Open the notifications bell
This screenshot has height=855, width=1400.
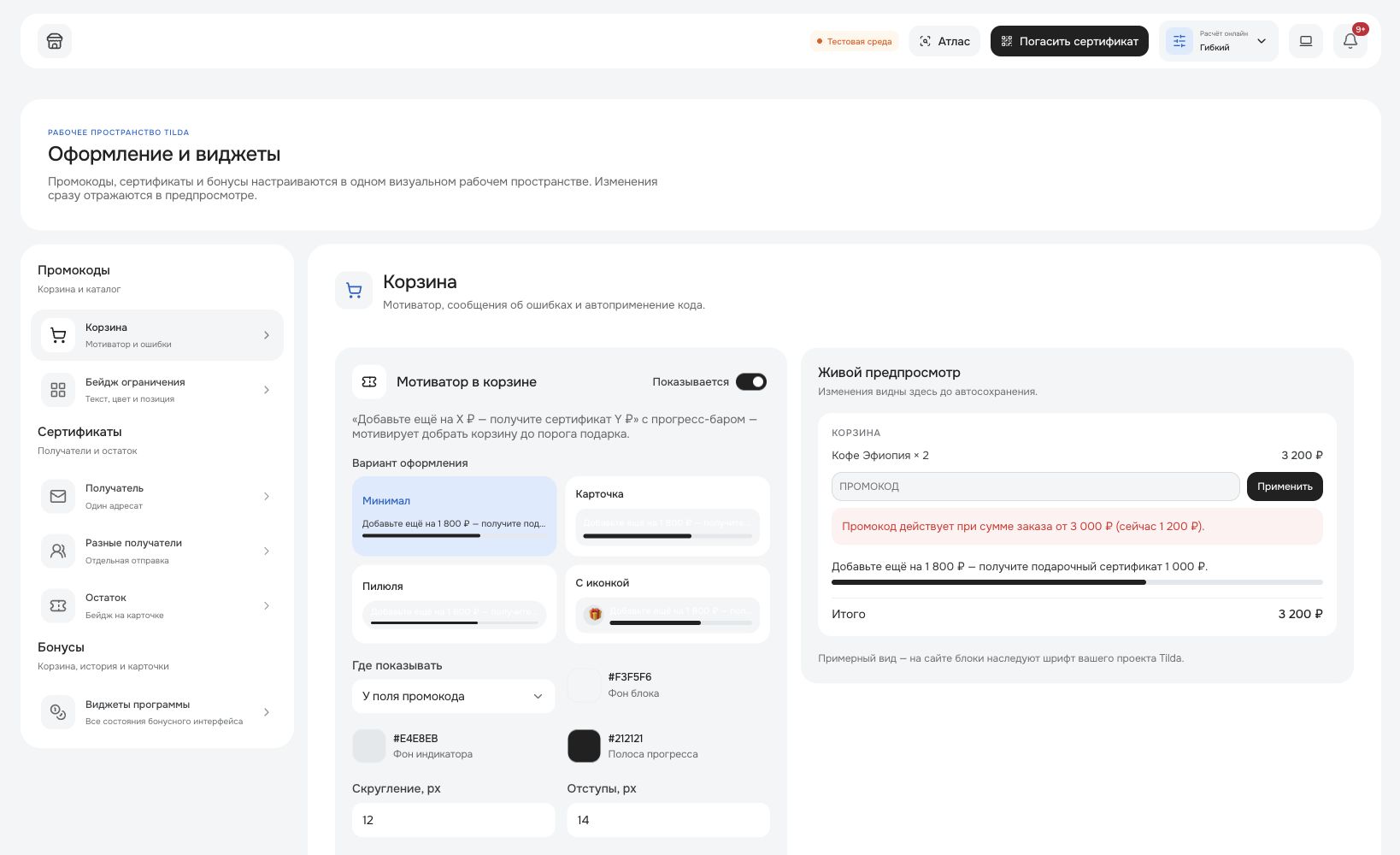pos(1350,41)
